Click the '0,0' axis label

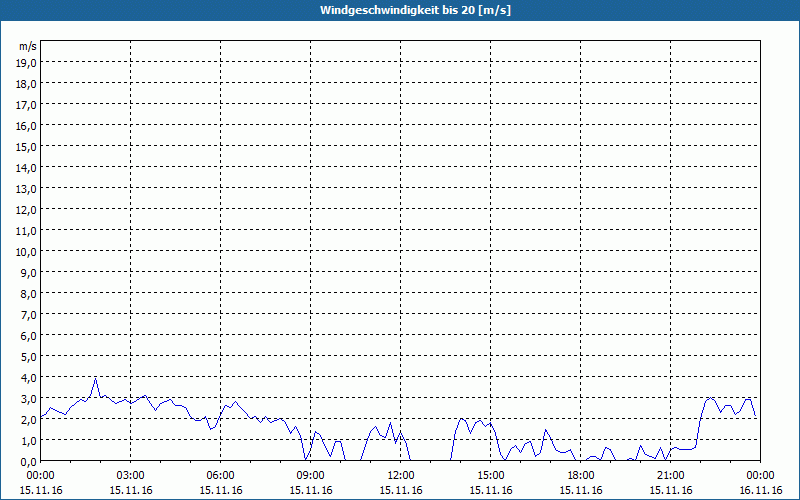(x=28, y=461)
